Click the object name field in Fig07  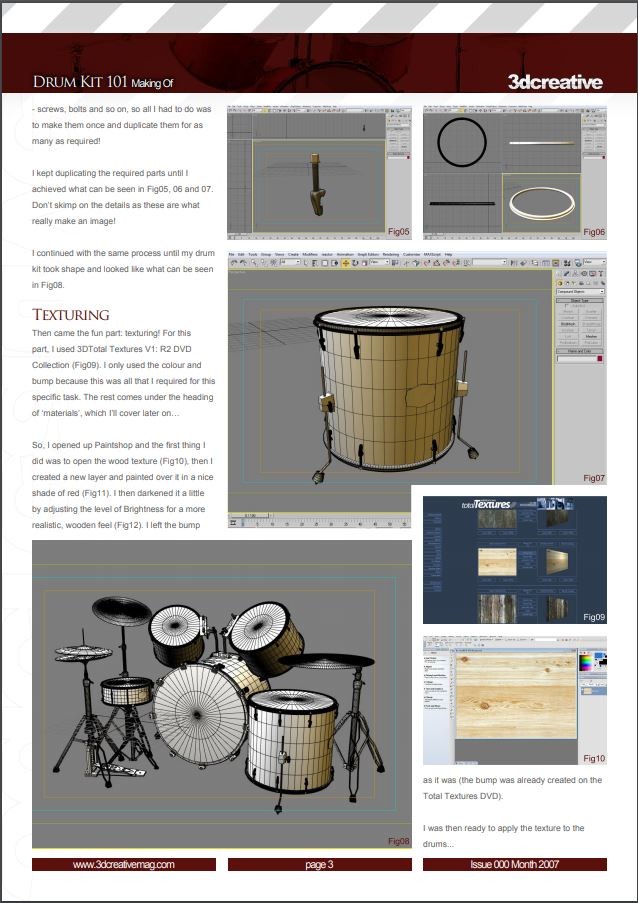pos(576,359)
